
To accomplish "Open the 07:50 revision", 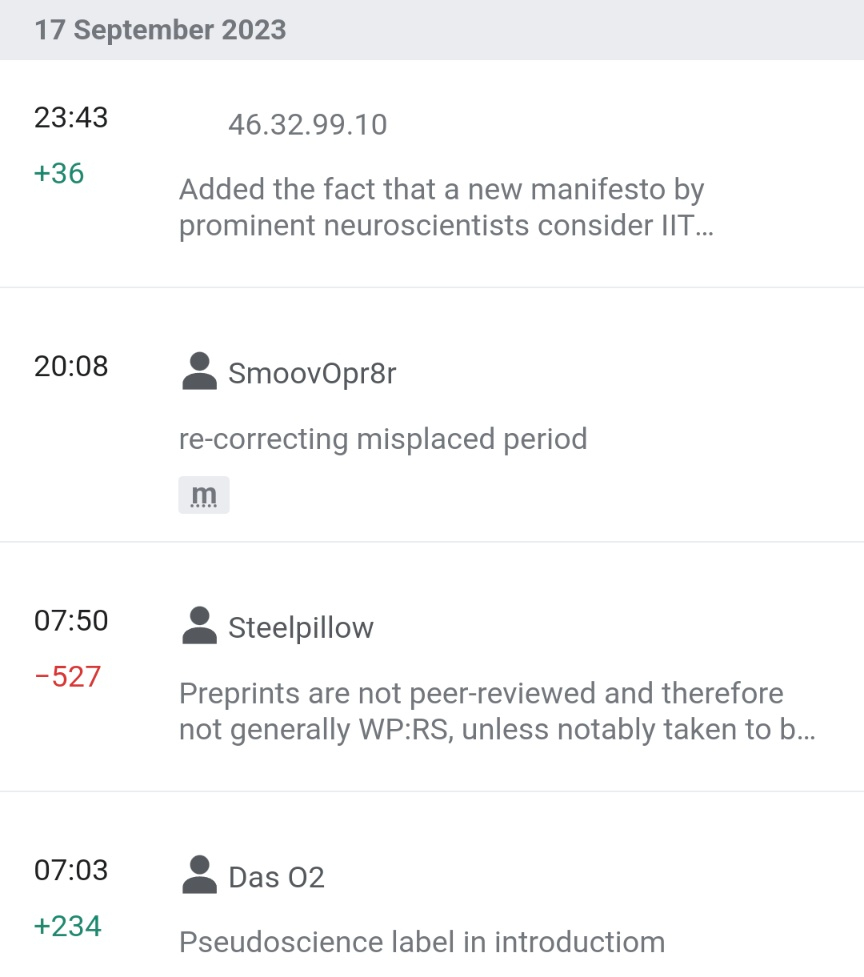I will 71,621.
